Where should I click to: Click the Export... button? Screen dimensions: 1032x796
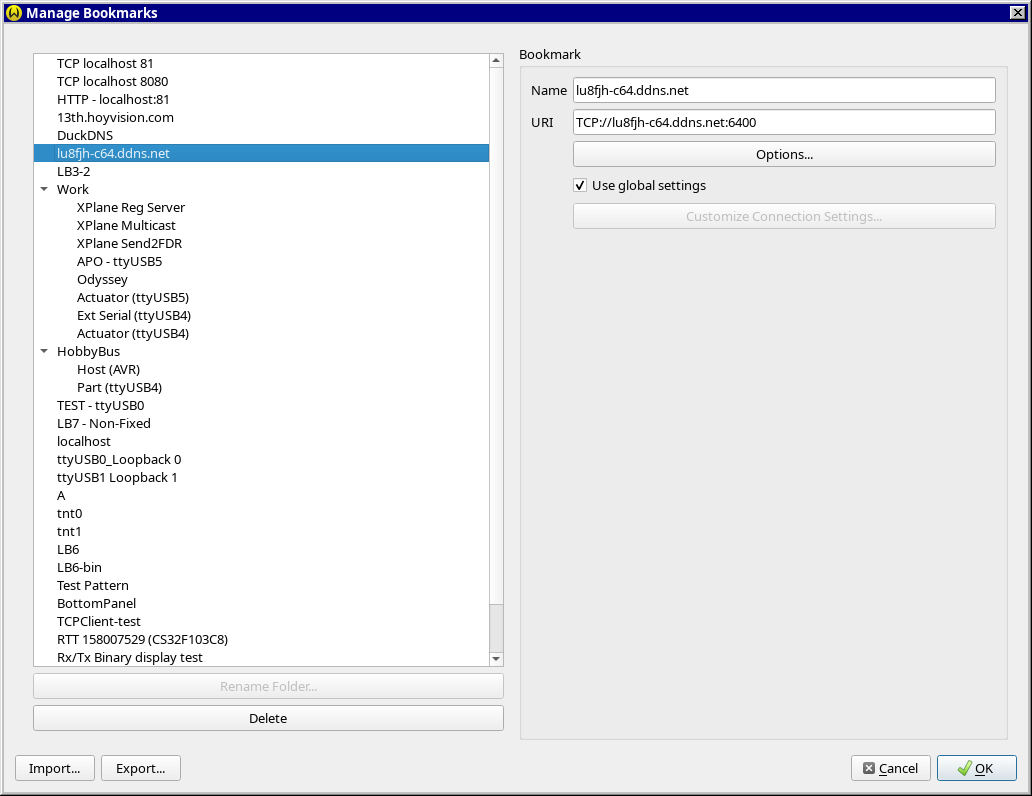tap(141, 768)
